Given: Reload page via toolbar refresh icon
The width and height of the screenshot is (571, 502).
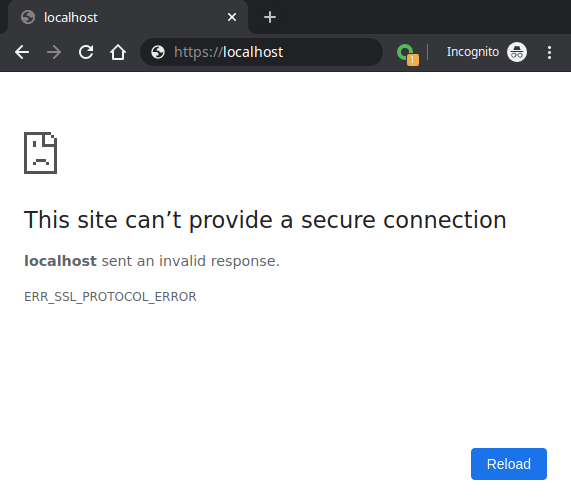Looking at the screenshot, I should point(86,52).
